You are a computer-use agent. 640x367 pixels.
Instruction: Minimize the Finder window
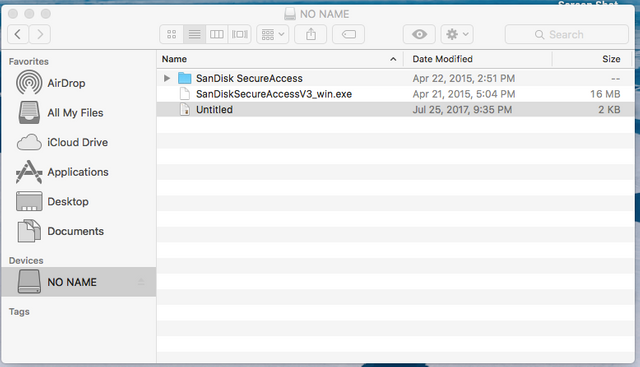click(x=29, y=14)
